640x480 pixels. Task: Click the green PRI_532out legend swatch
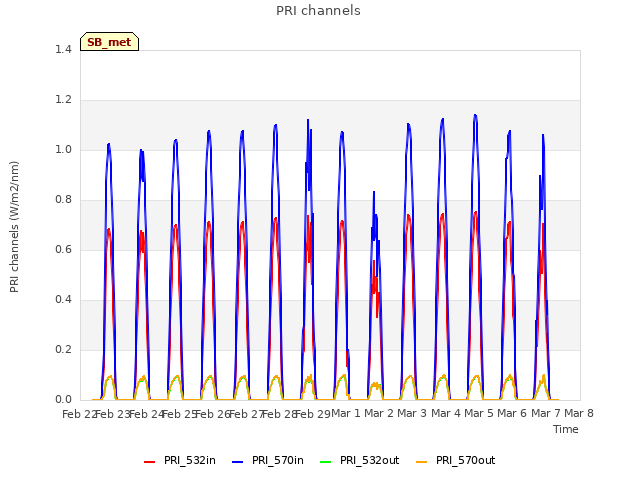pos(326,462)
